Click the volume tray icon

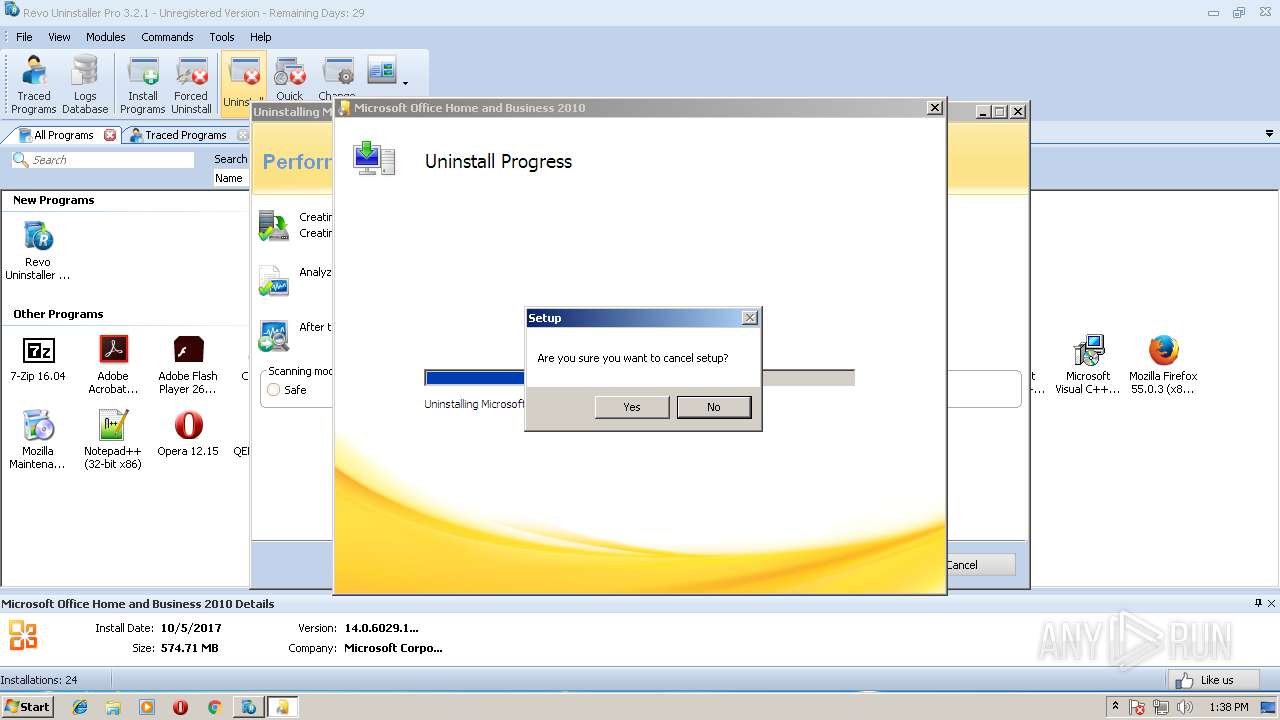(1185, 707)
